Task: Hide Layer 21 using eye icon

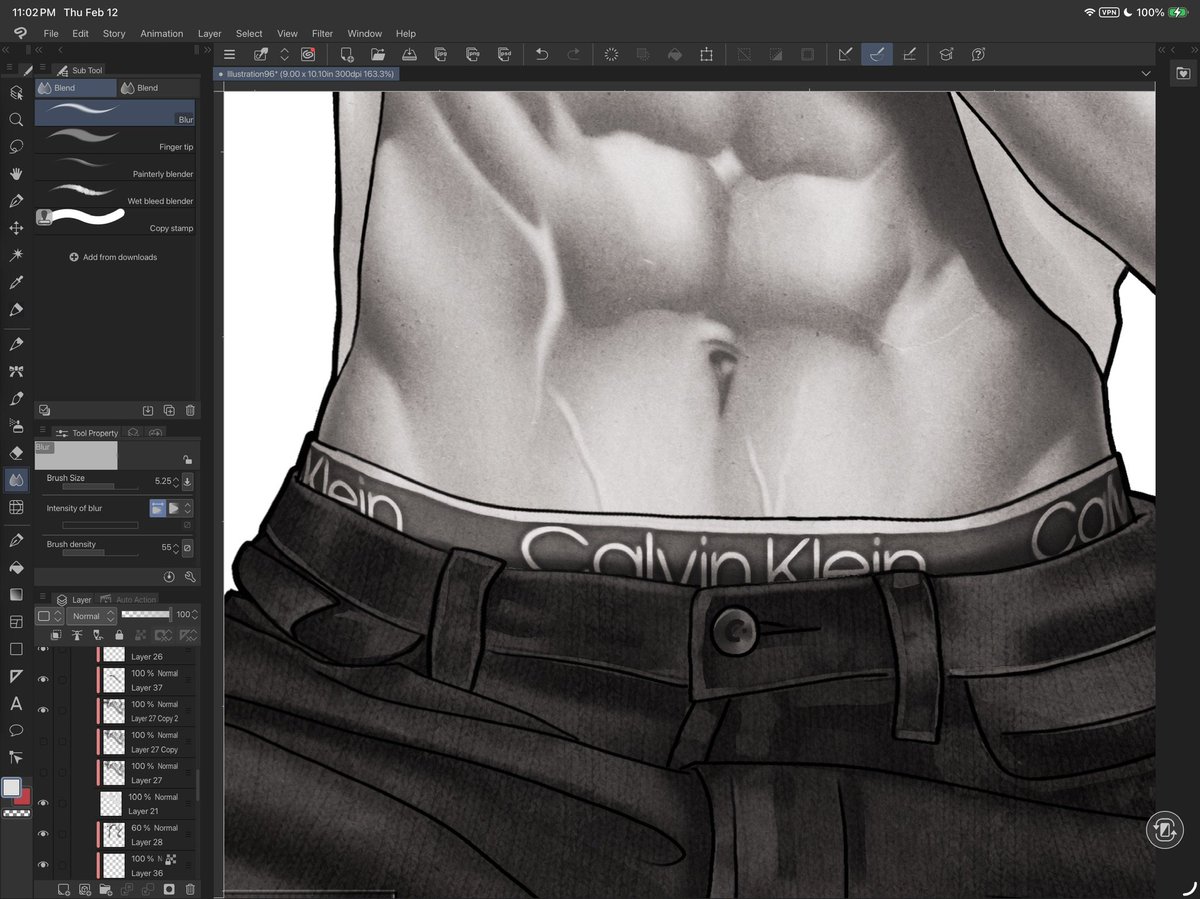Action: (43, 803)
